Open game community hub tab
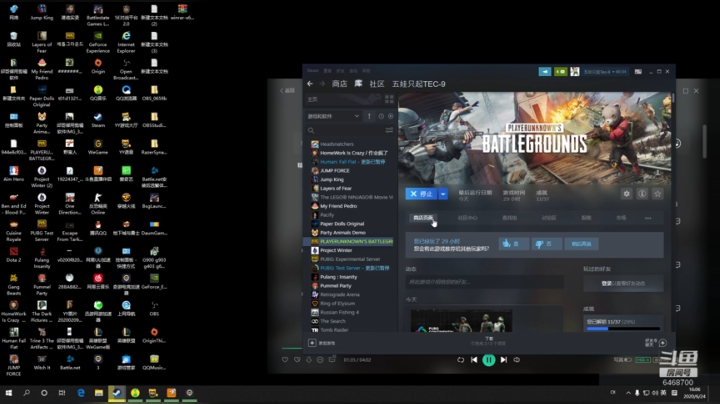 467,218
